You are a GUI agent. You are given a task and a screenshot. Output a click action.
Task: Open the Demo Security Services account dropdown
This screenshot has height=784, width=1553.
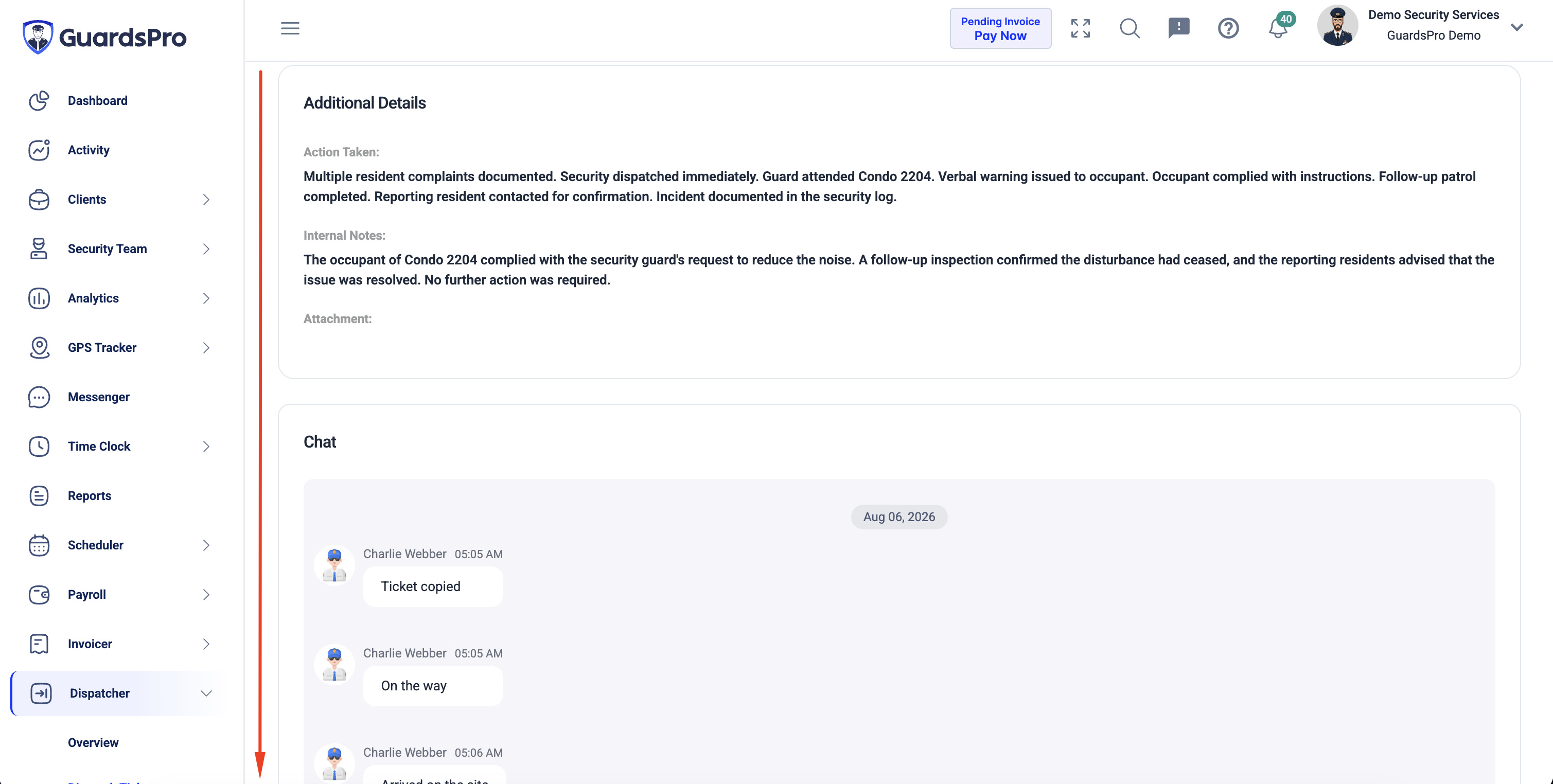tap(1517, 27)
